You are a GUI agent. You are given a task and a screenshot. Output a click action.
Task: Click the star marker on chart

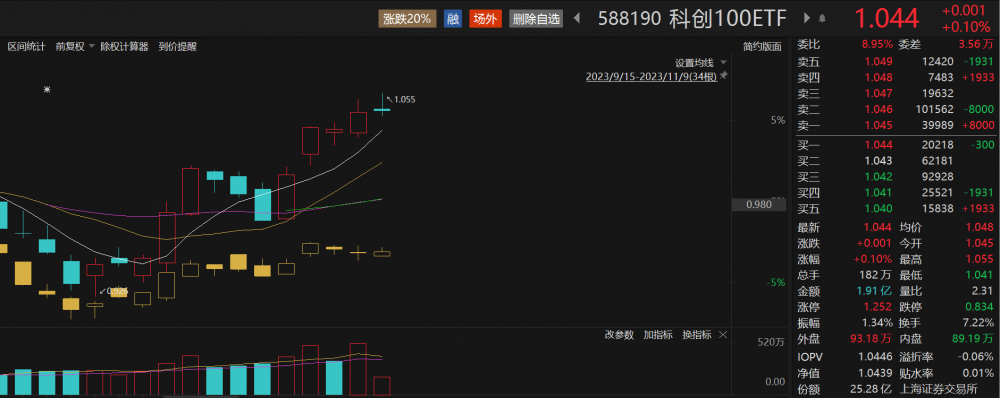click(x=47, y=90)
